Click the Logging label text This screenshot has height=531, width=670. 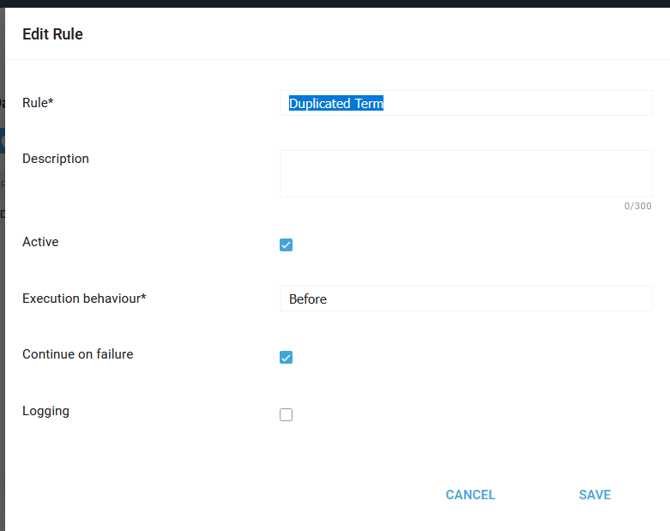tap(46, 411)
